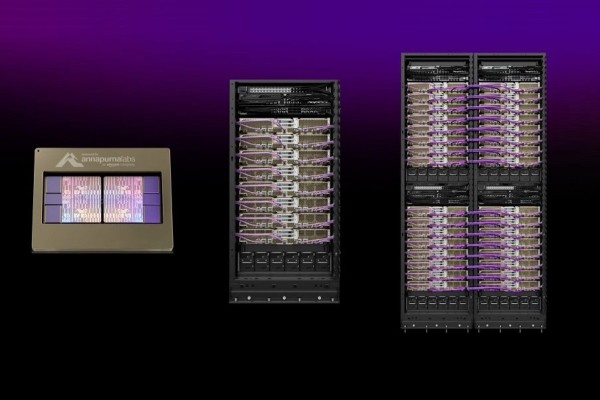
Task: Click the top-left memory block on chip
Action: tap(53, 184)
